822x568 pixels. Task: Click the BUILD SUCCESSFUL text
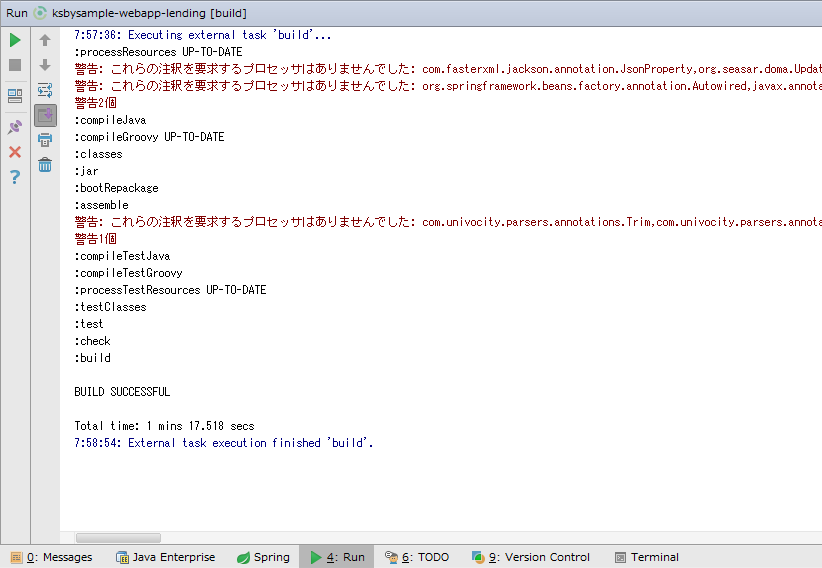122,392
